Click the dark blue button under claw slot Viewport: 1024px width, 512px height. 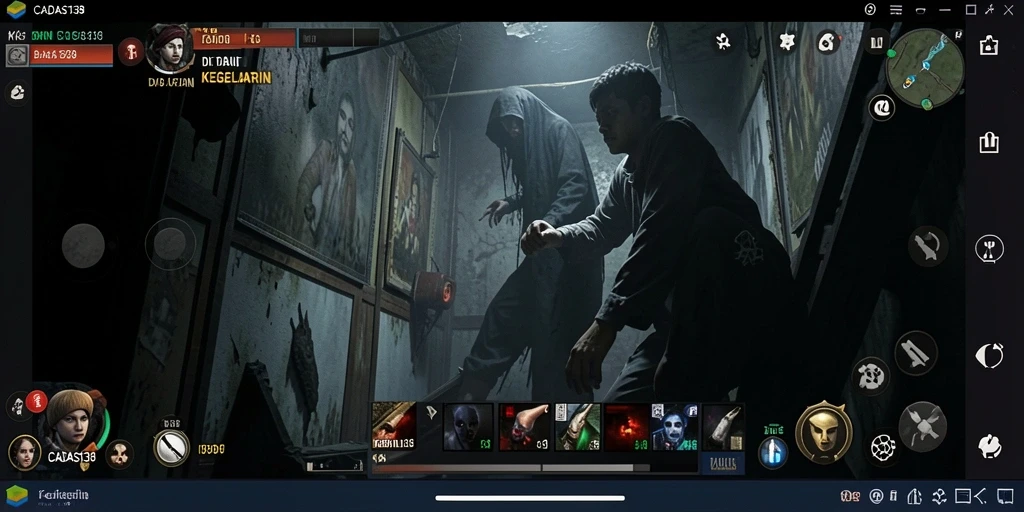point(722,464)
